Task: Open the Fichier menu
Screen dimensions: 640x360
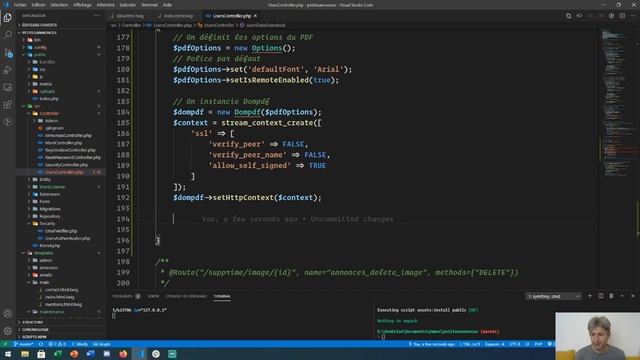Action: (x=20, y=5)
